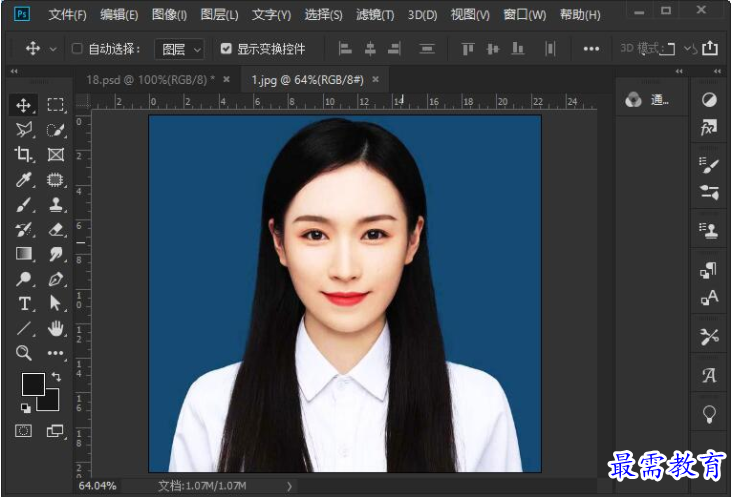Viewport: 732px width, 497px height.
Task: Select the Brush tool
Action: pyautogui.click(x=24, y=204)
